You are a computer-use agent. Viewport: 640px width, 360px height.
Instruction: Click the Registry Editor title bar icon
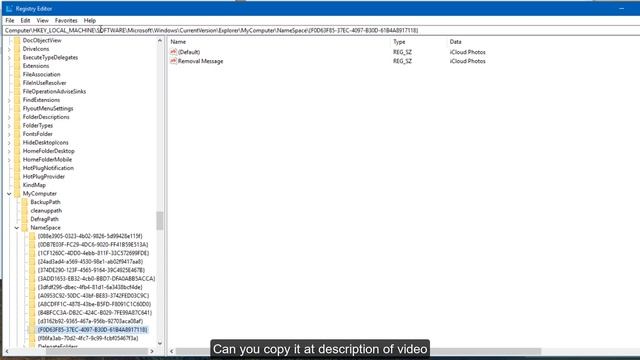[x=9, y=9]
